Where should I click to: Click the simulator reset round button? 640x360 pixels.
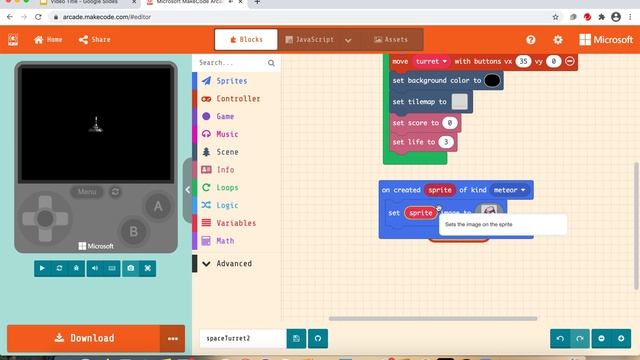pos(116,191)
